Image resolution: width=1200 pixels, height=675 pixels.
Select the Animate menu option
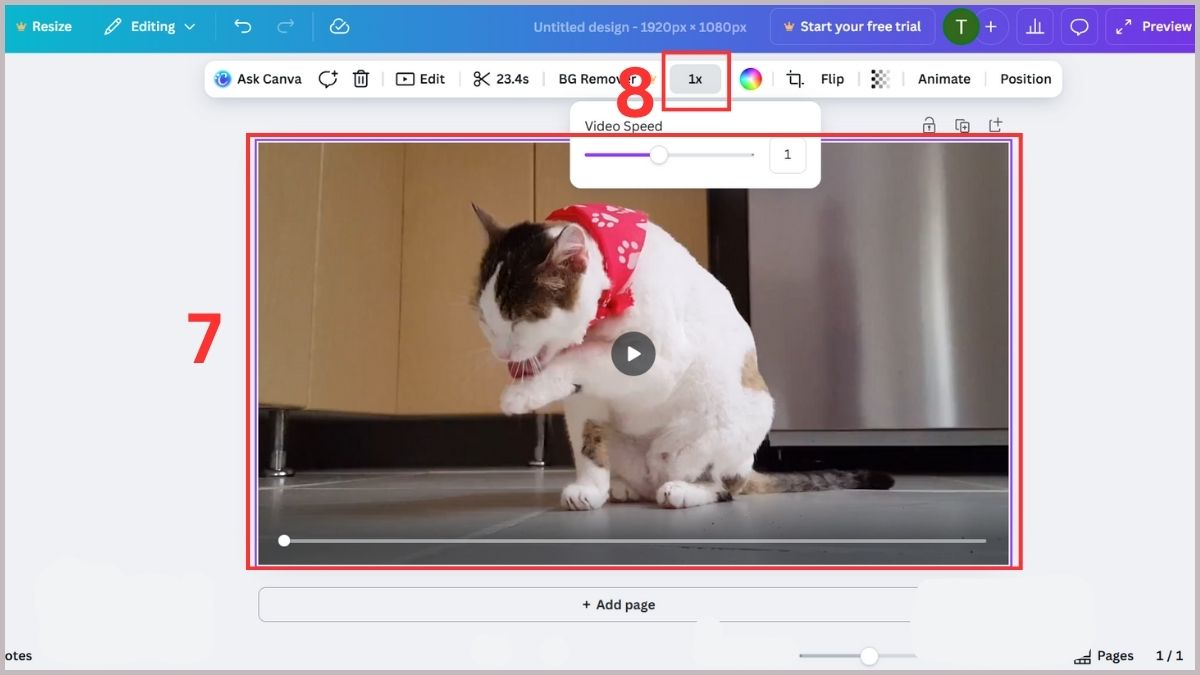pyautogui.click(x=943, y=78)
